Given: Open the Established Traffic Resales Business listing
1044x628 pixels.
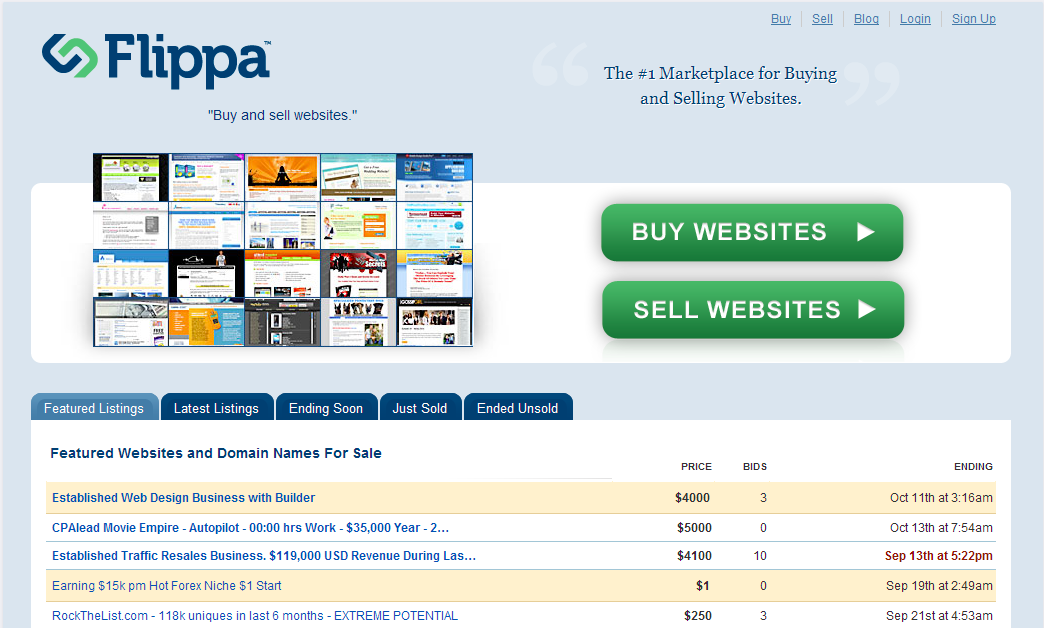Looking at the screenshot, I should click(x=264, y=555).
